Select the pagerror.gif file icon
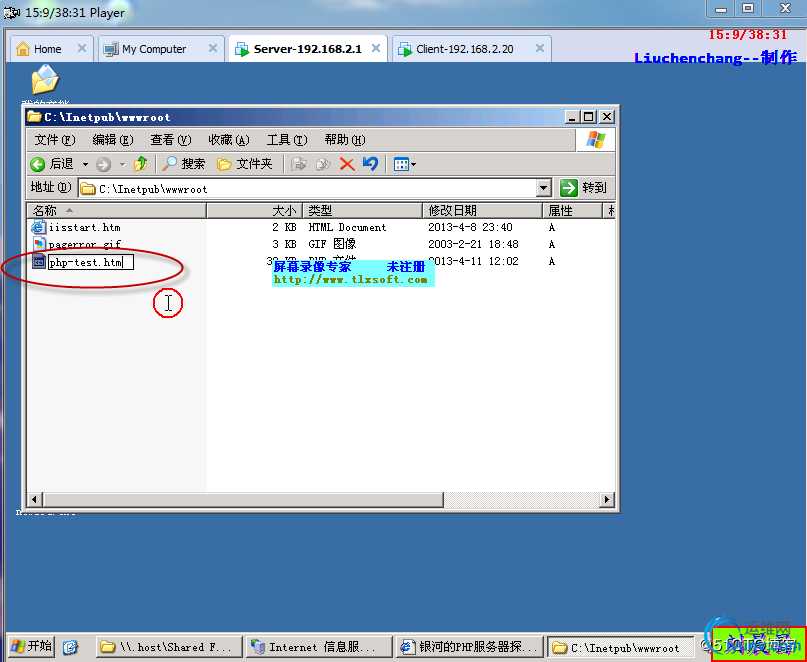The height and width of the screenshot is (662, 807). pyautogui.click(x=39, y=244)
